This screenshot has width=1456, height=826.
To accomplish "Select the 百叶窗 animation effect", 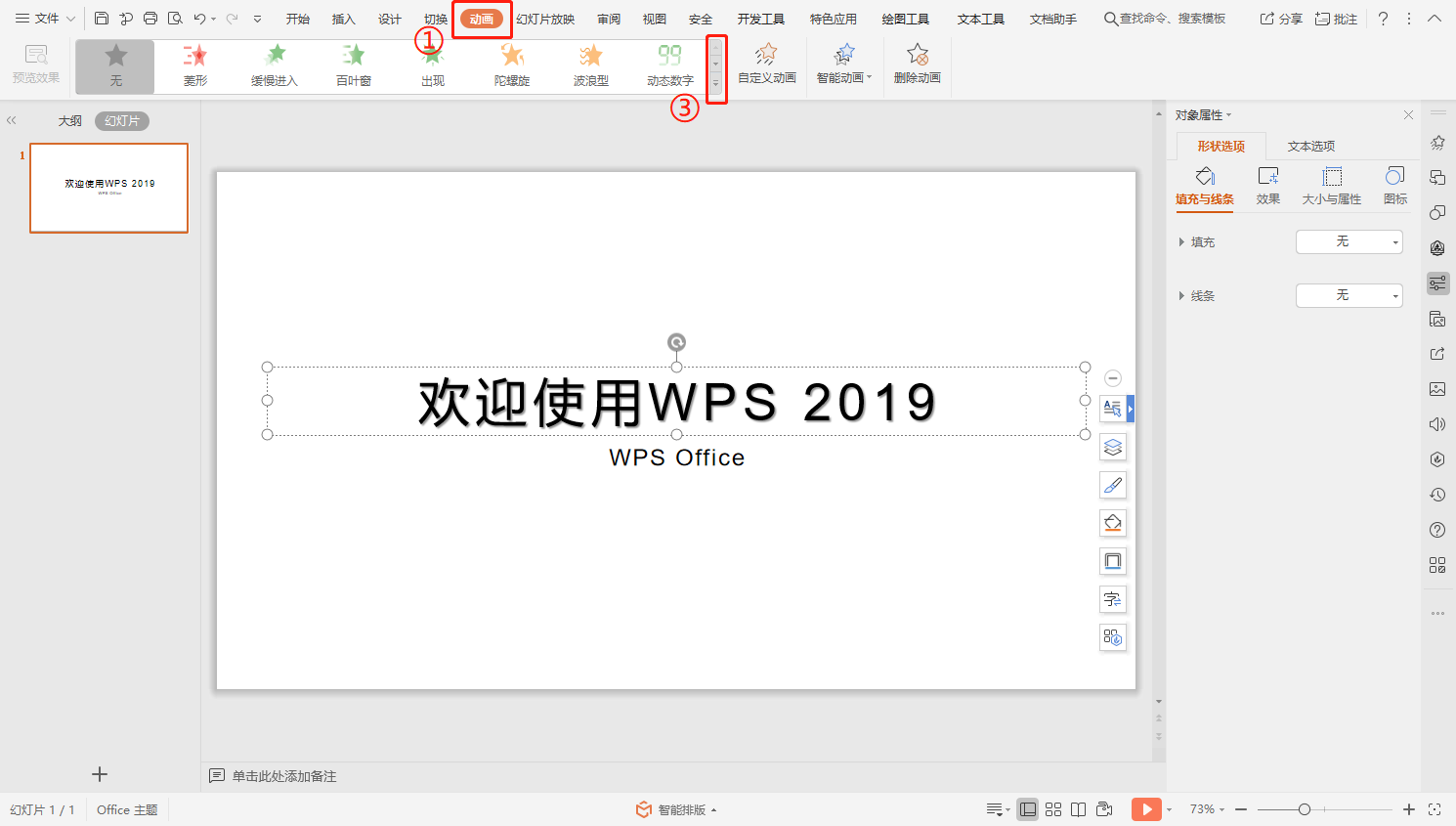I will 354,65.
